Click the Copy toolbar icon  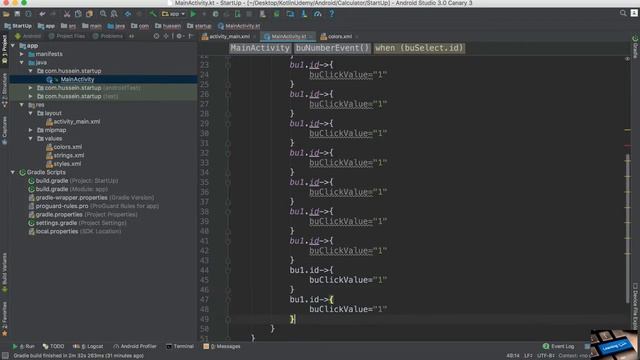point(78,14)
